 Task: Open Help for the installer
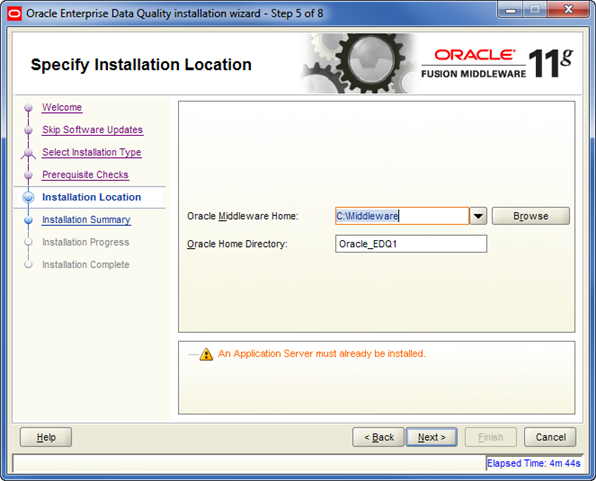tap(46, 437)
